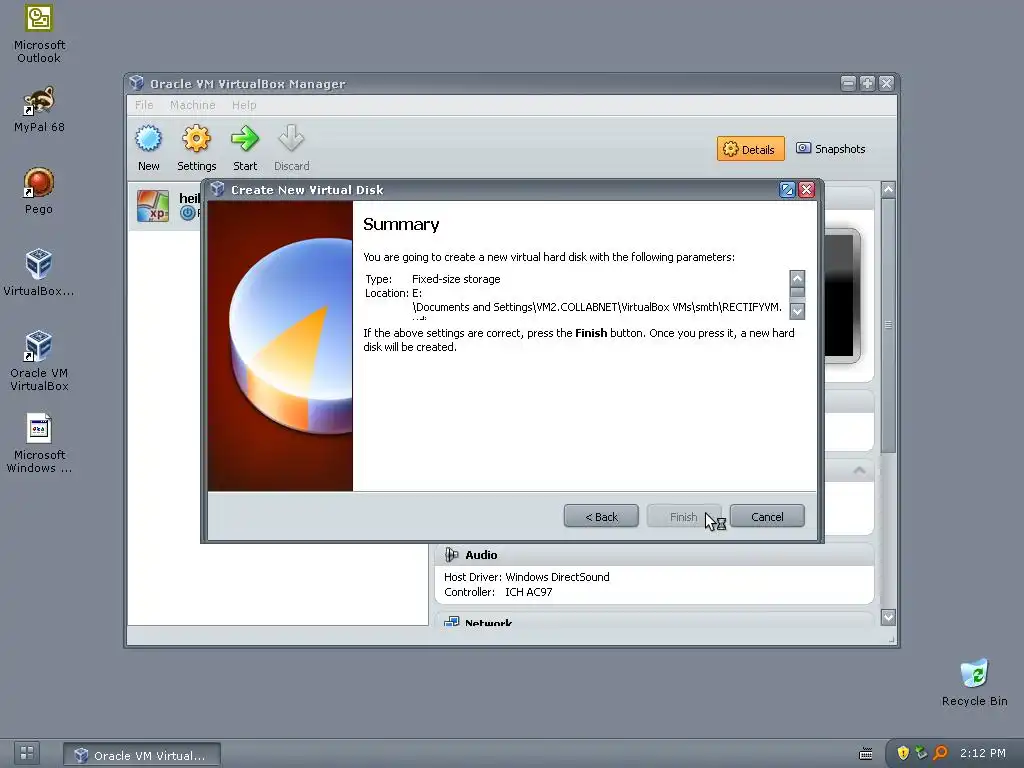The width and height of the screenshot is (1024, 768).
Task: Click the keyboard tray icon
Action: (866, 754)
